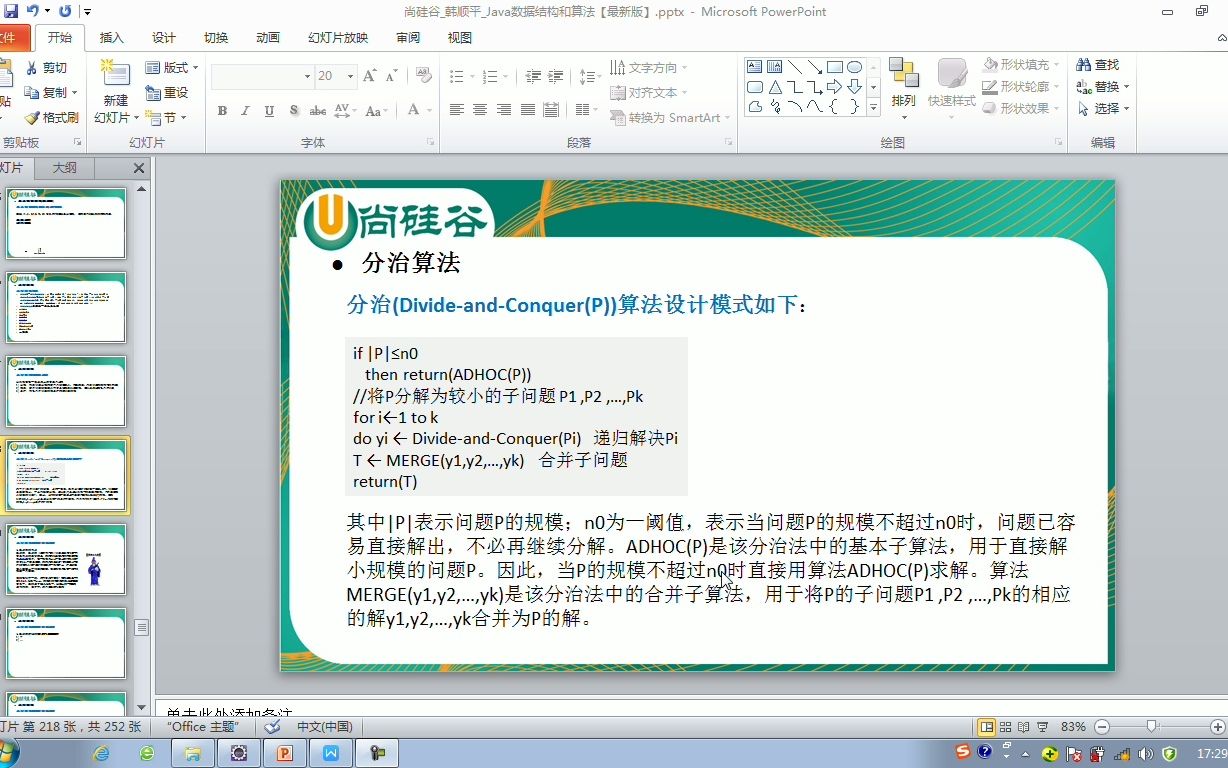Select the Italic formatting icon
The image size is (1228, 768).
[x=245, y=111]
